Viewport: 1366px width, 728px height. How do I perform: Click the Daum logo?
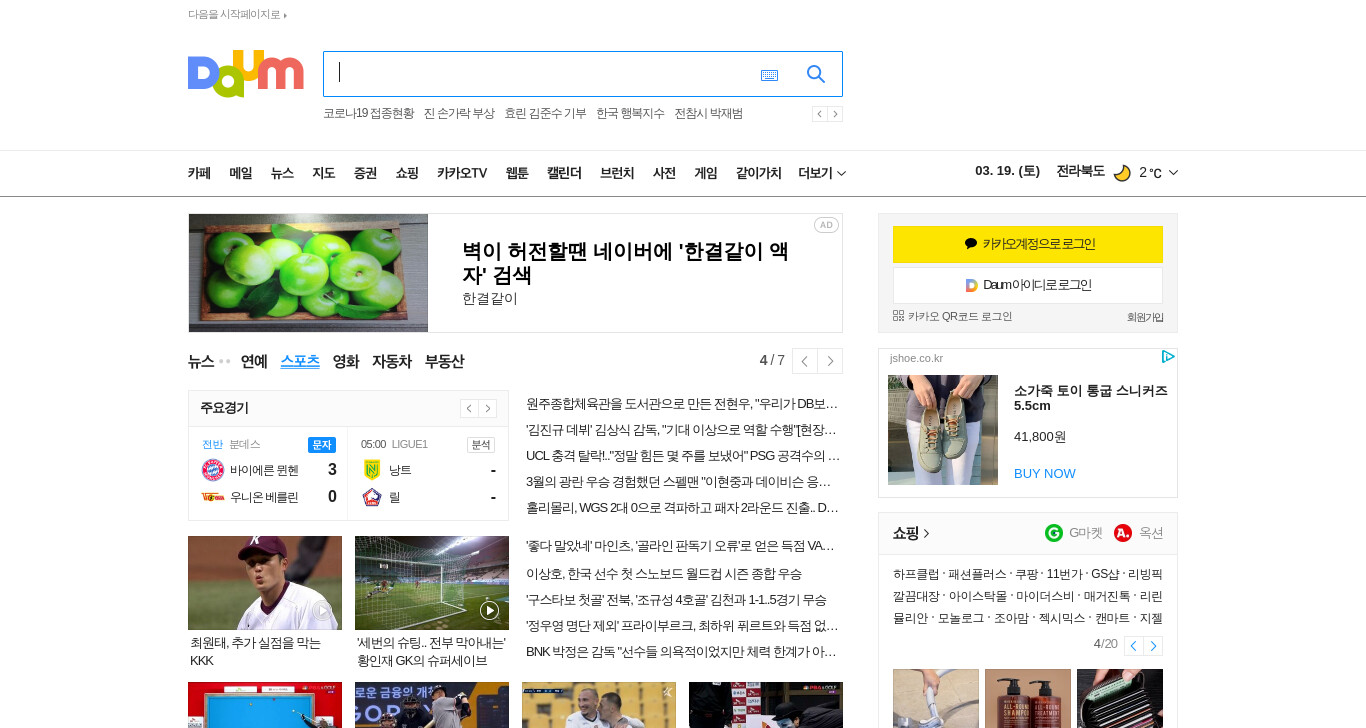tap(246, 74)
